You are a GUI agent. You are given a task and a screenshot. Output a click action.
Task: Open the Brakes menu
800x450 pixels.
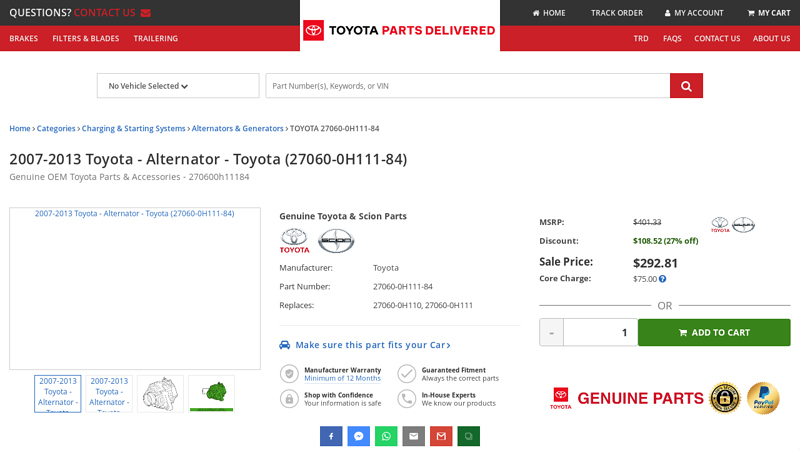click(x=23, y=38)
